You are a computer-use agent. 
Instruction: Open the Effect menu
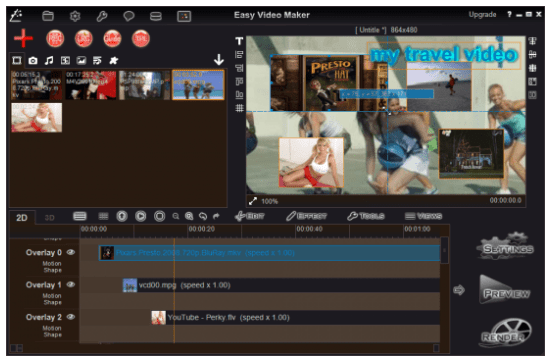pos(306,216)
